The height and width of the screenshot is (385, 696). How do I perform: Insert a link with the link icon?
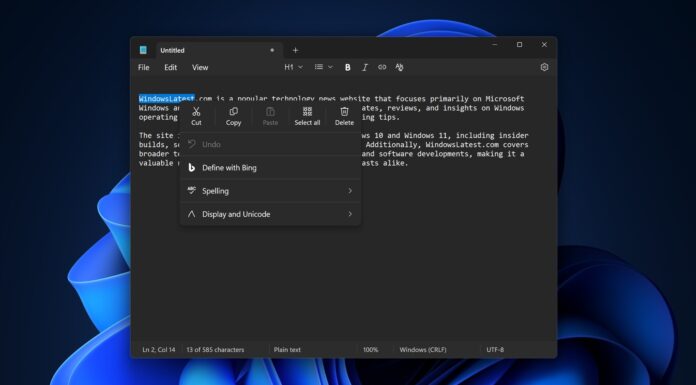382,67
